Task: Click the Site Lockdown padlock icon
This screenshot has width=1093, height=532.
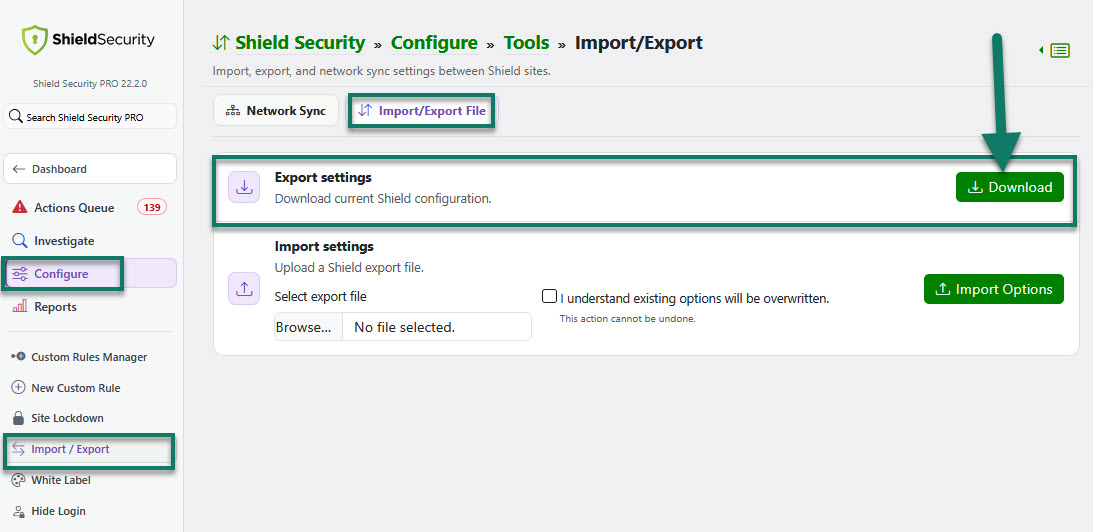Action: pos(19,418)
